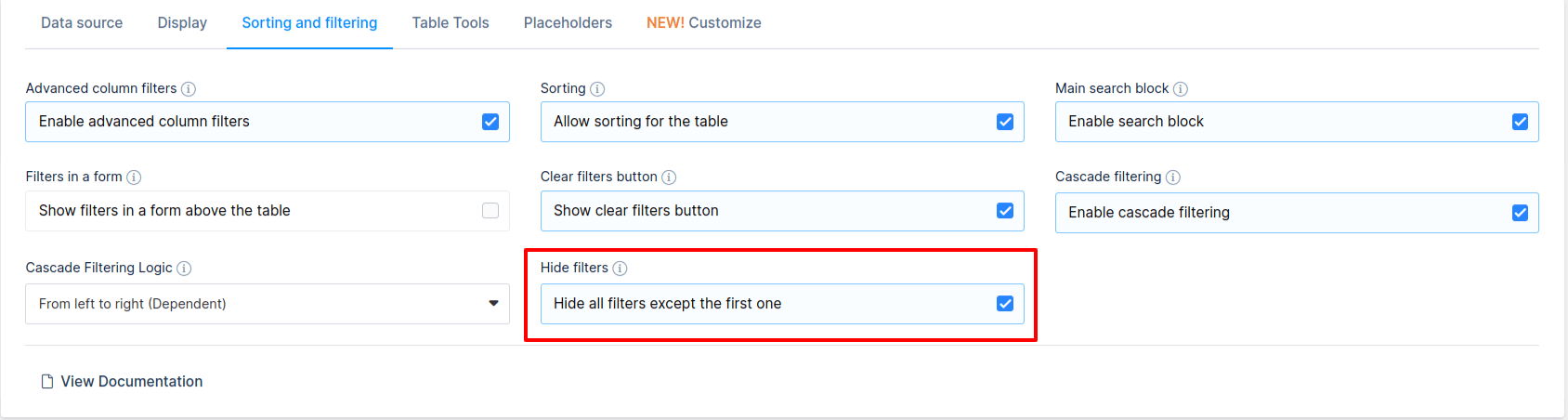Click info icon beside Cascade filtering label
This screenshot has width=1568, height=420.
pos(1173,177)
